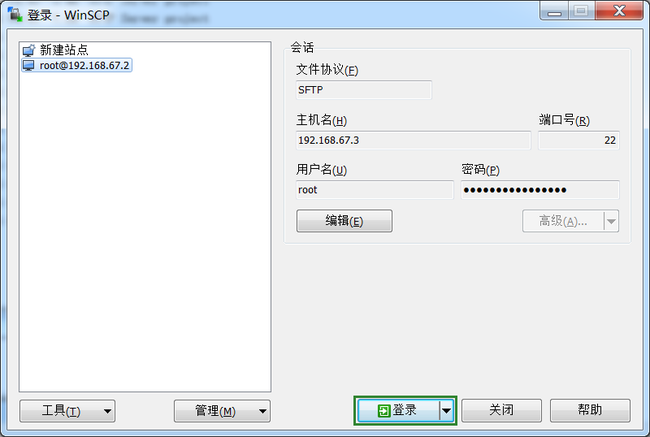Click the masked 密码 password field
The width and height of the screenshot is (650, 437).
[x=540, y=190]
